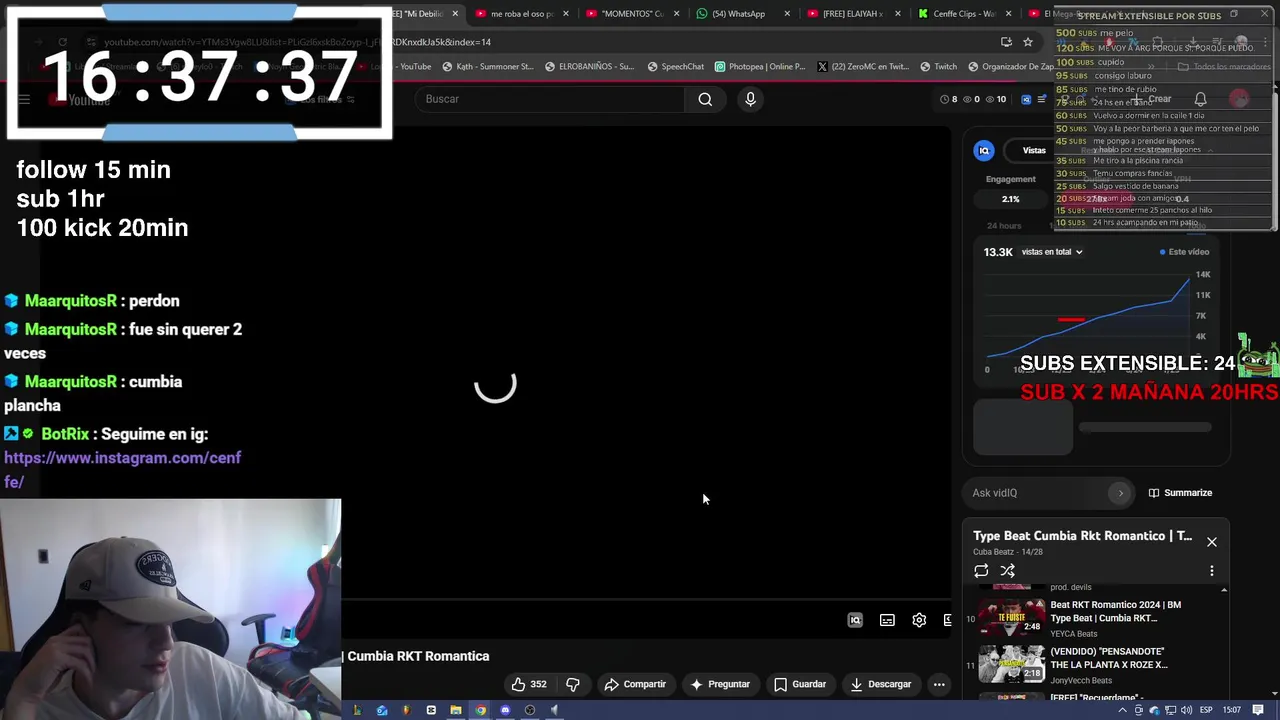Dislike the Cumbia RKT Romantica video
This screenshot has width=1280, height=720.
point(573,684)
